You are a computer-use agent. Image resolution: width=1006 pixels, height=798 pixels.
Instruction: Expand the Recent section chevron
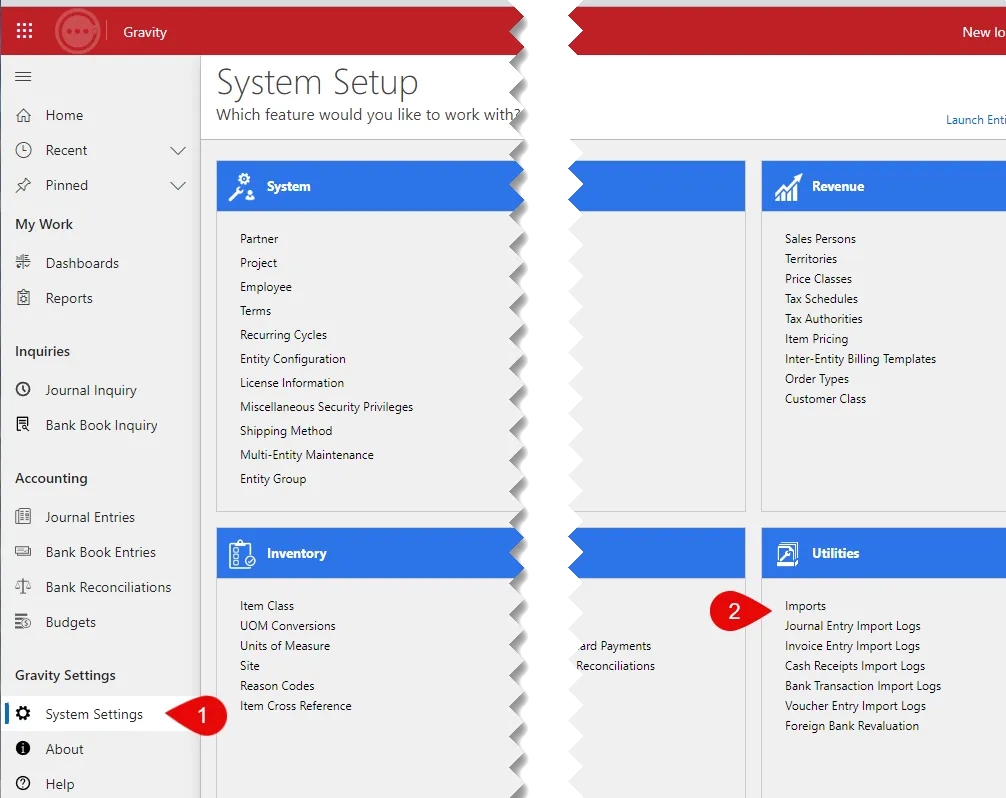coord(178,151)
